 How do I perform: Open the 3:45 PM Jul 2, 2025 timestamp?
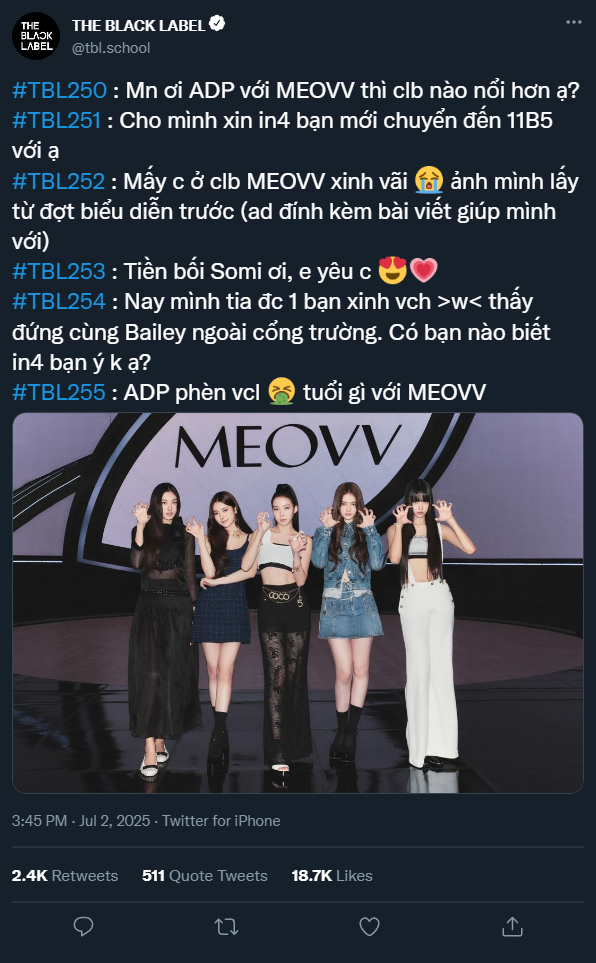coord(81,821)
